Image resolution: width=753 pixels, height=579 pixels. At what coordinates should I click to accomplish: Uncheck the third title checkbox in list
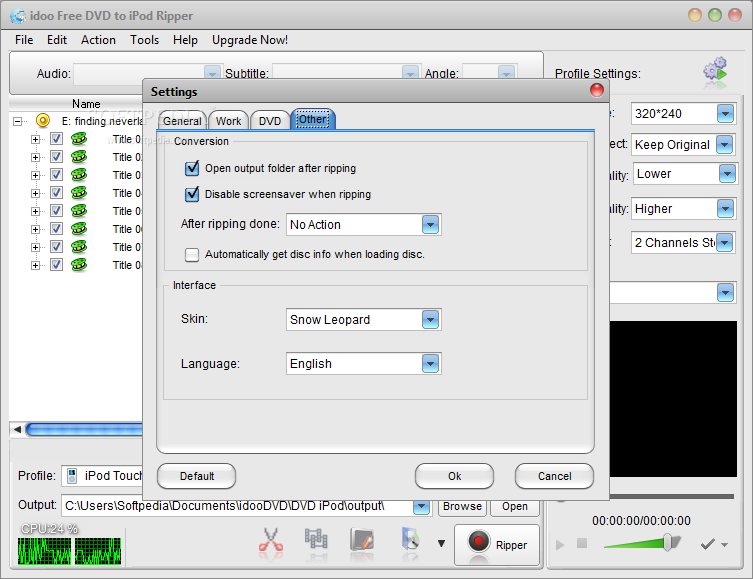click(56, 175)
